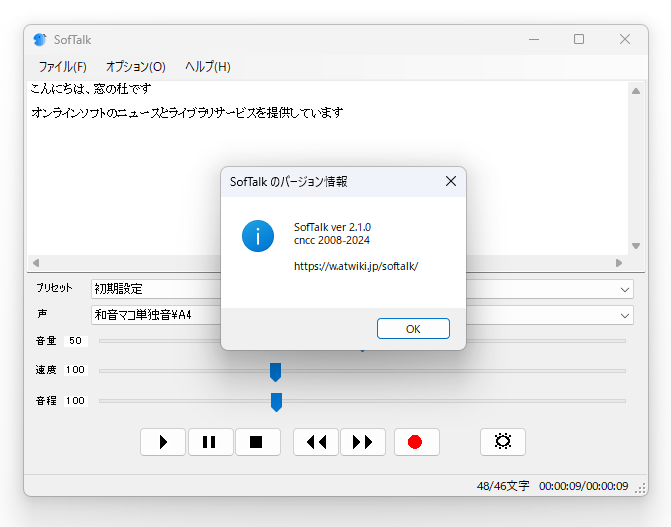Image resolution: width=671 pixels, height=527 pixels.
Task: Click the blue info icon in the dialog
Action: click(x=258, y=236)
